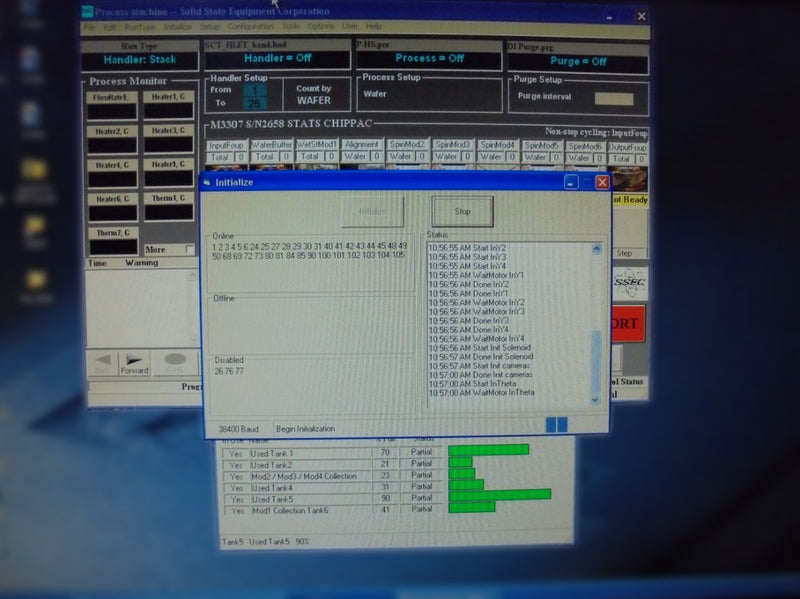
Task: Click the PHS oval icon button
Action: (x=175, y=360)
